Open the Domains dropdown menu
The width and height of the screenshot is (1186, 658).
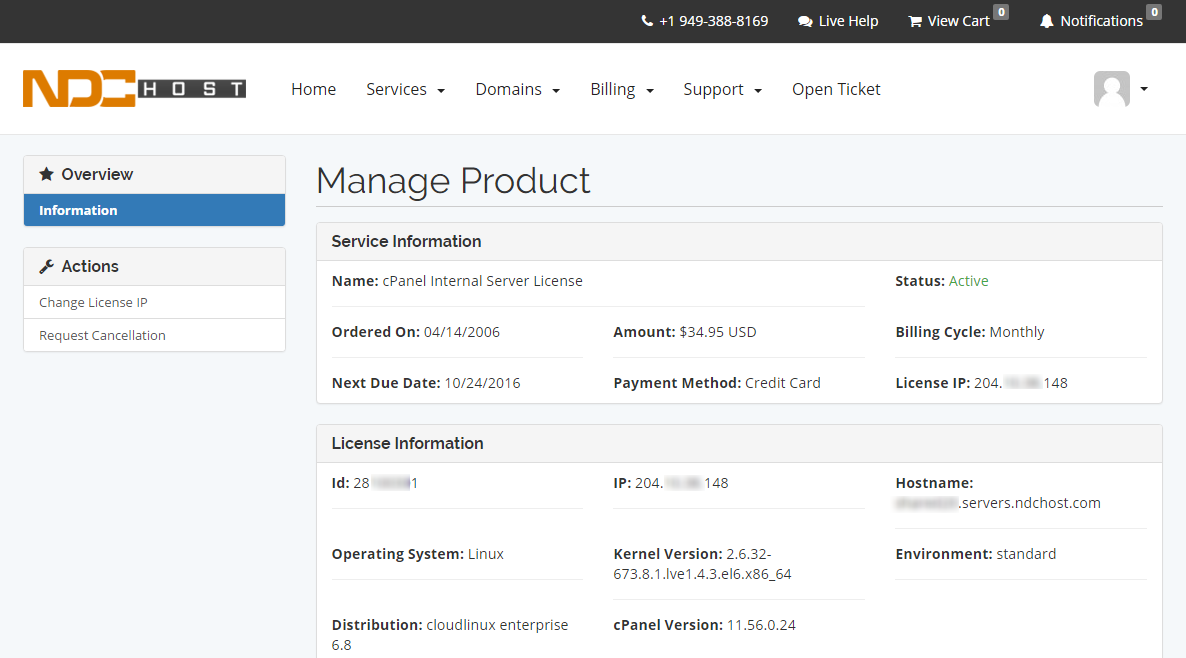(517, 89)
